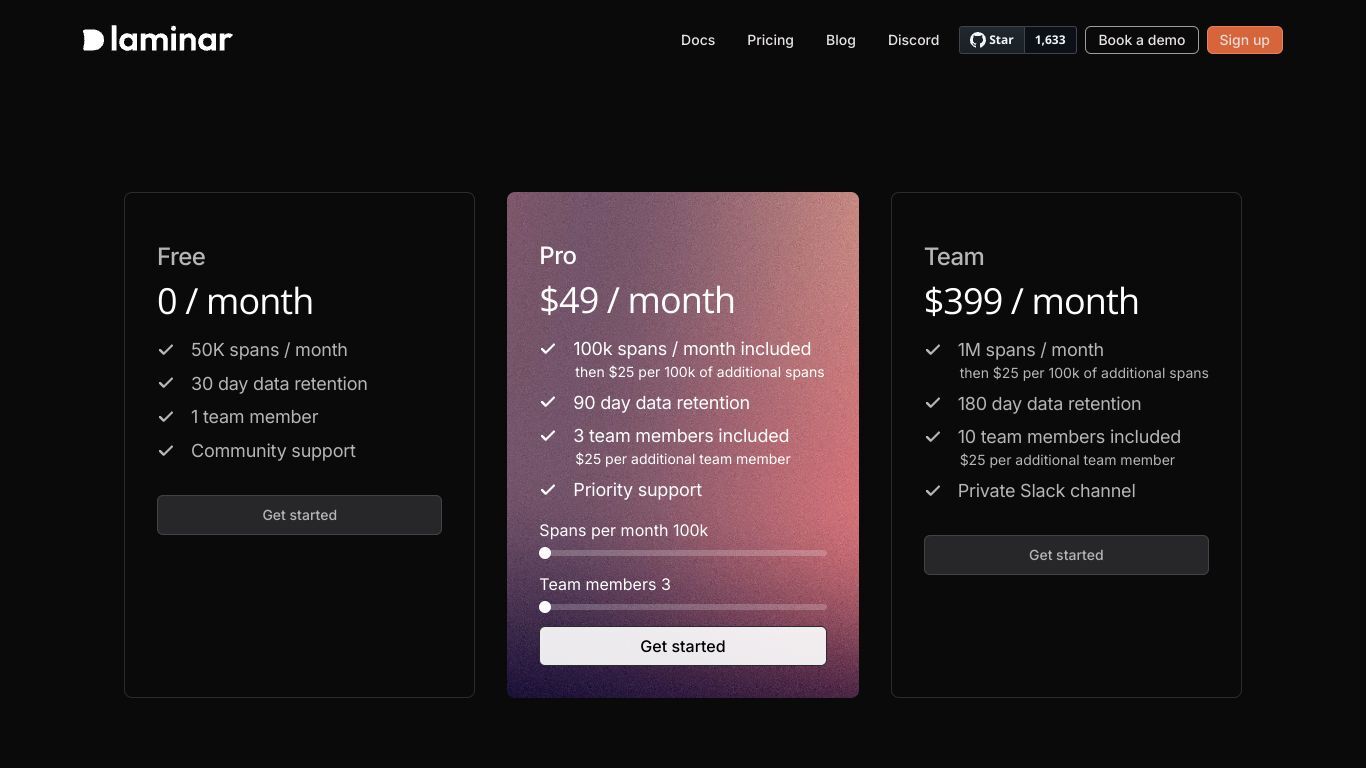Click checkmark next to 180 day data retention

933,404
